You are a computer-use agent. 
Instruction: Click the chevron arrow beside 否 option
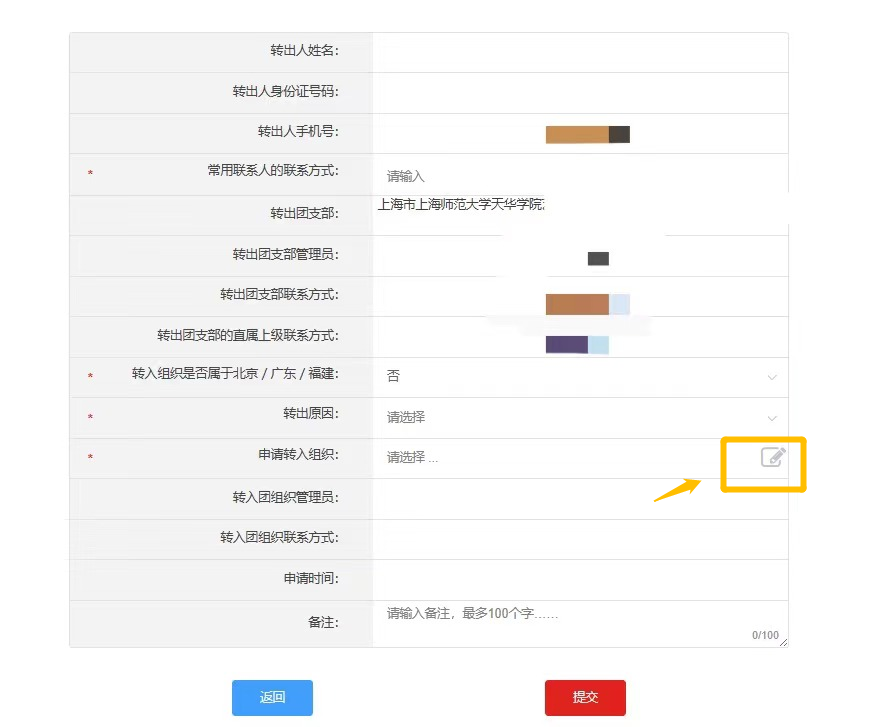771,377
